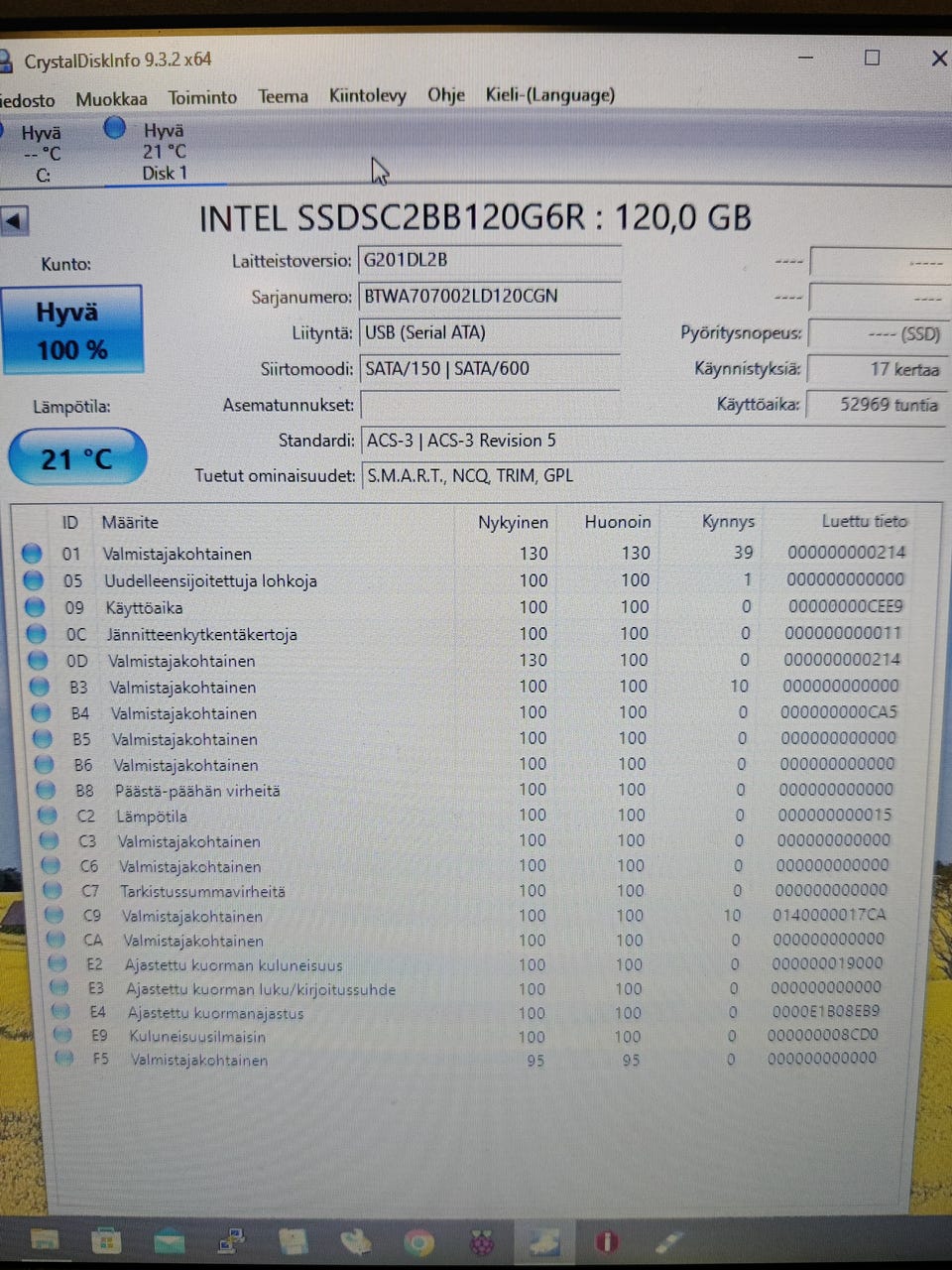Open the Kiintolevy menu
The width and height of the screenshot is (952, 1270).
coord(367,95)
